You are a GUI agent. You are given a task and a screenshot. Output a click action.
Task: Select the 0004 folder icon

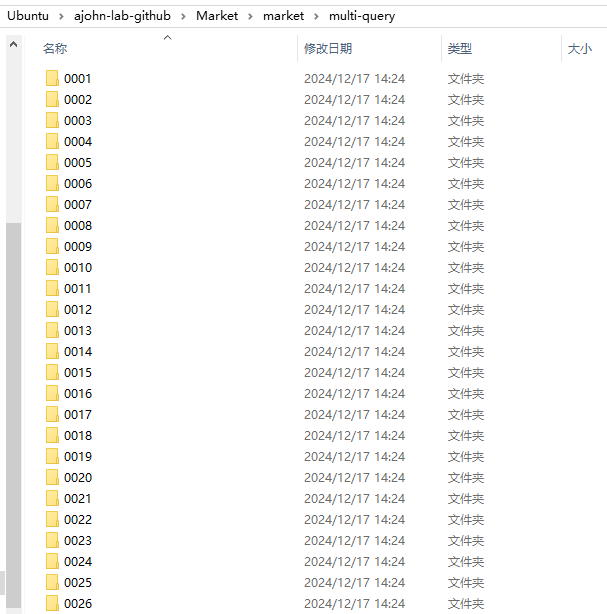tap(52, 141)
